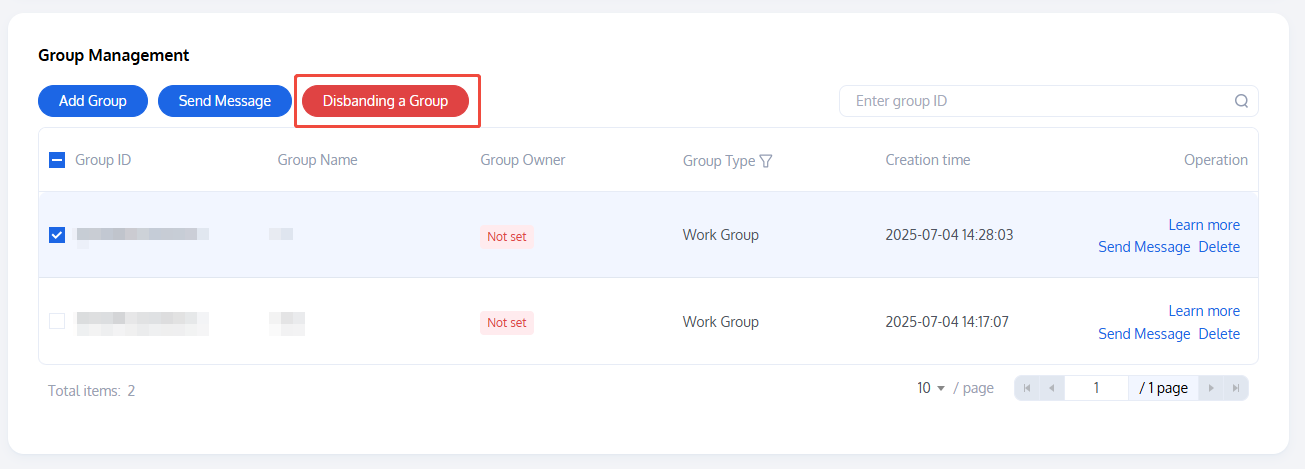Screen dimensions: 1305x469
Task: Open Learn more for the second group
Action: pyautogui.click(x=1204, y=311)
